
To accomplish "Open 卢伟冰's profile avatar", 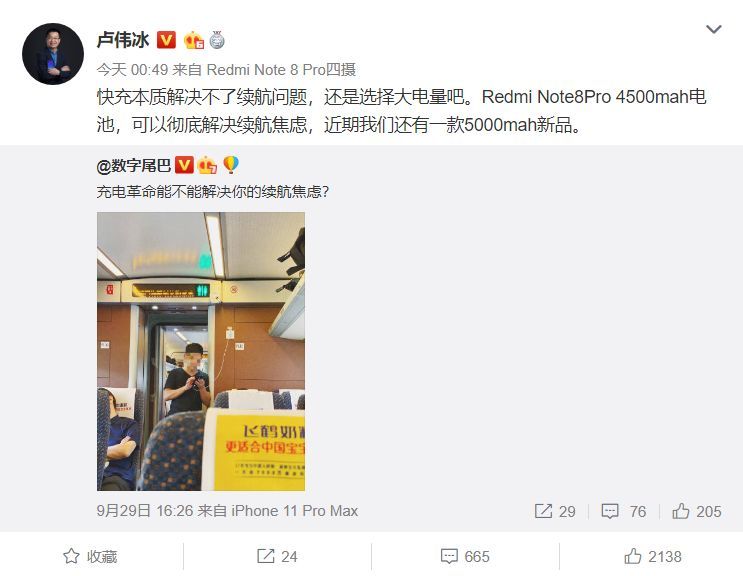I will coord(53,54).
